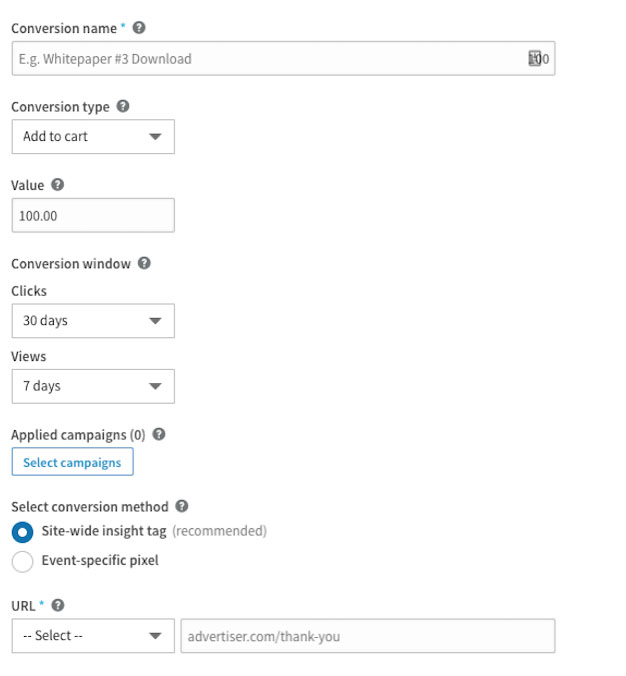This screenshot has width=626, height=676.
Task: Open Conversion window help tooltip icon
Action: 144,264
